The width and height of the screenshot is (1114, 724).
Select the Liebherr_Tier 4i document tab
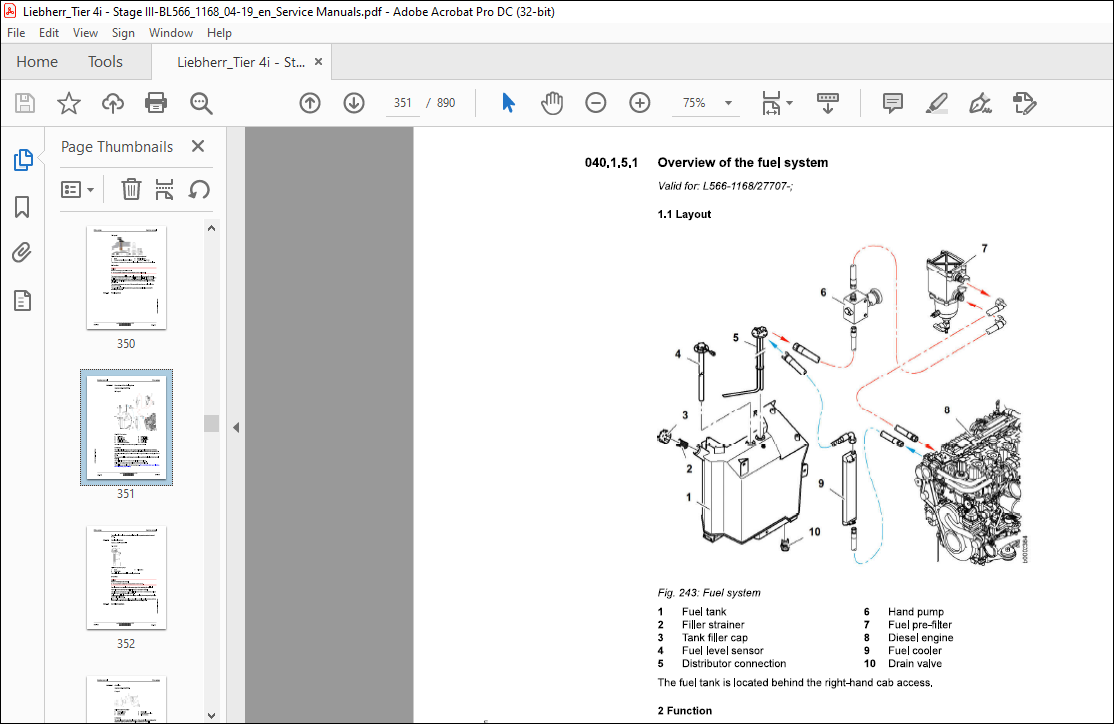point(240,63)
